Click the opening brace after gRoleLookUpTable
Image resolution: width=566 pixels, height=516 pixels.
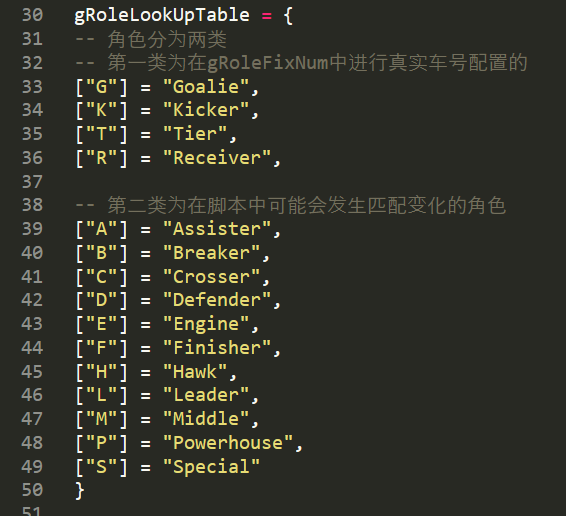coord(288,16)
